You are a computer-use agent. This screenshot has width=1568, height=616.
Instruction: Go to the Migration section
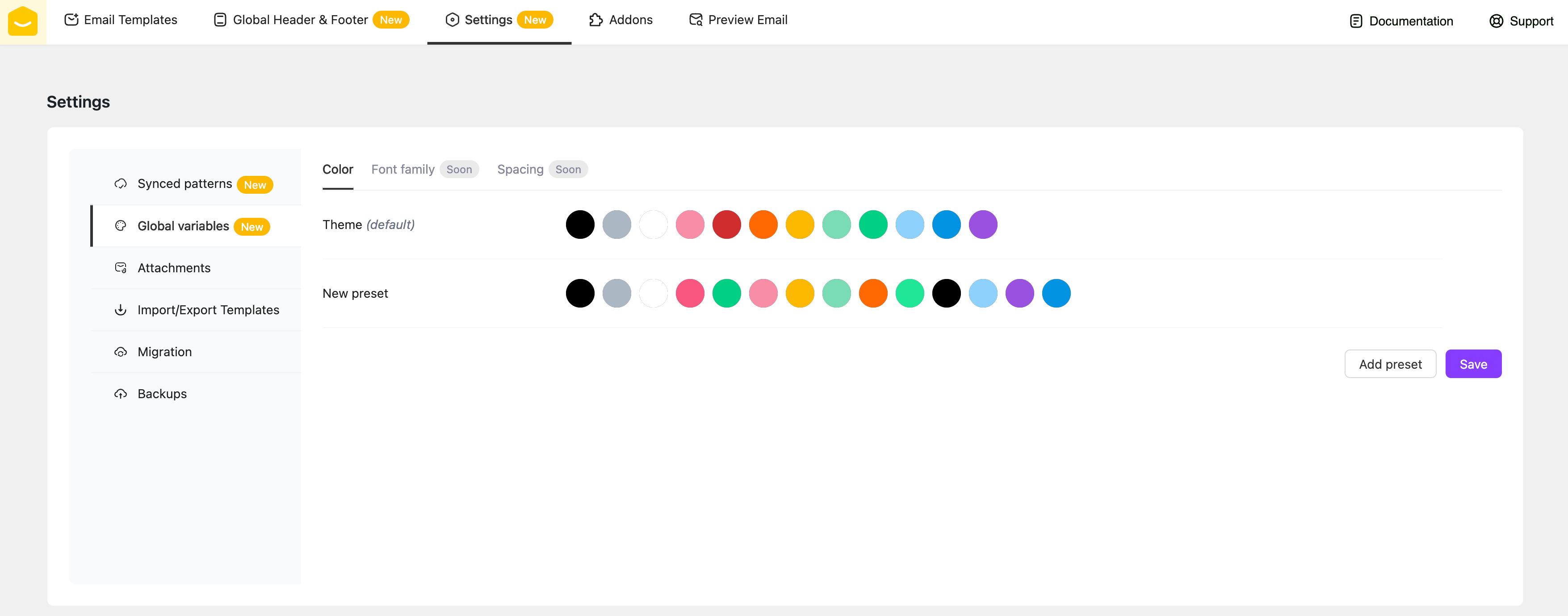tap(164, 352)
